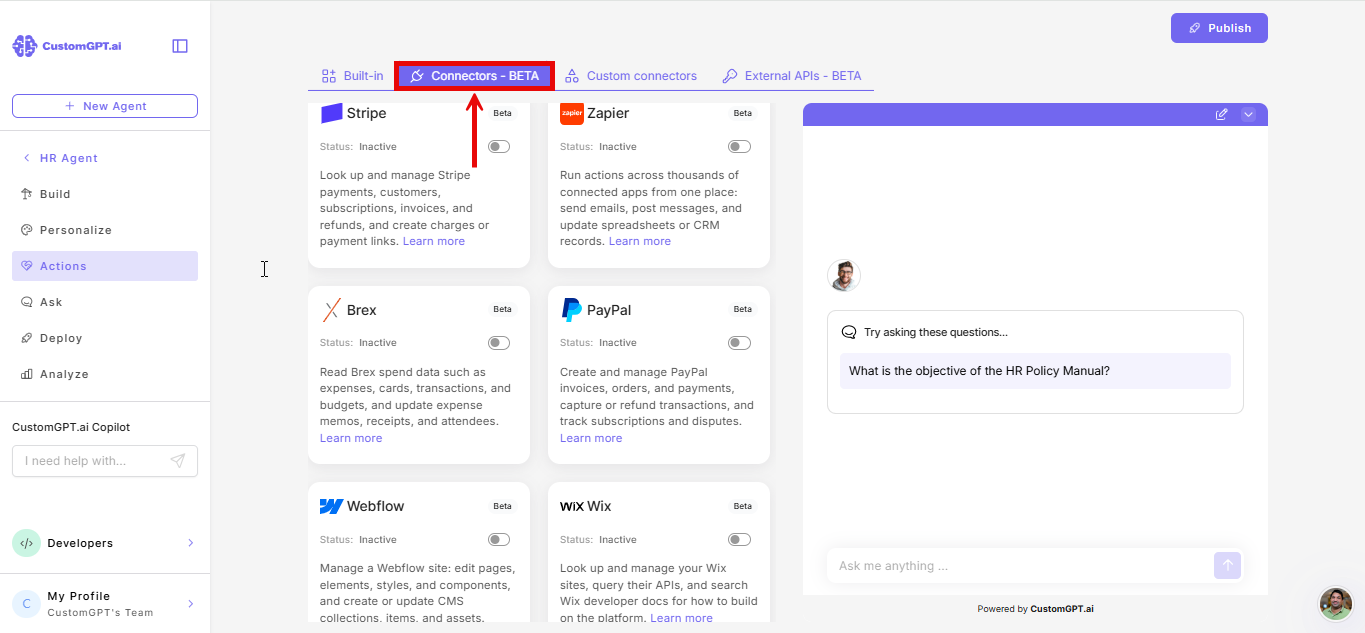Click the Stripe card Beta badge
Image resolution: width=1365 pixels, height=633 pixels.
point(503,113)
